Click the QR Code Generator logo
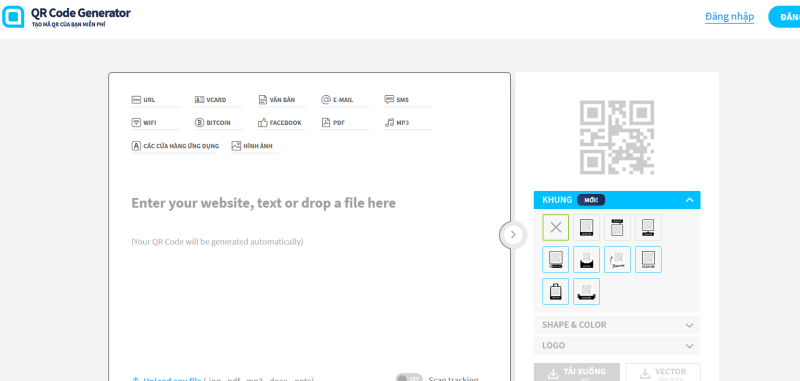Image resolution: width=800 pixels, height=381 pixels. coord(66,16)
